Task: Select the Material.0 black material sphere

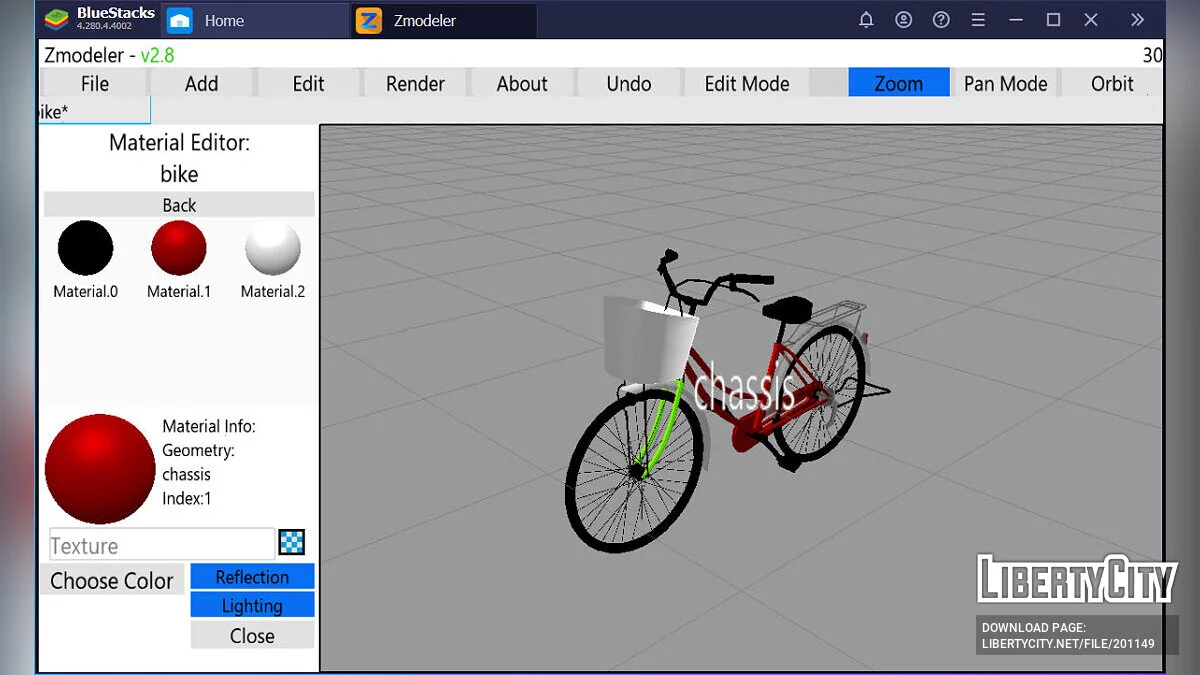Action: coord(85,247)
